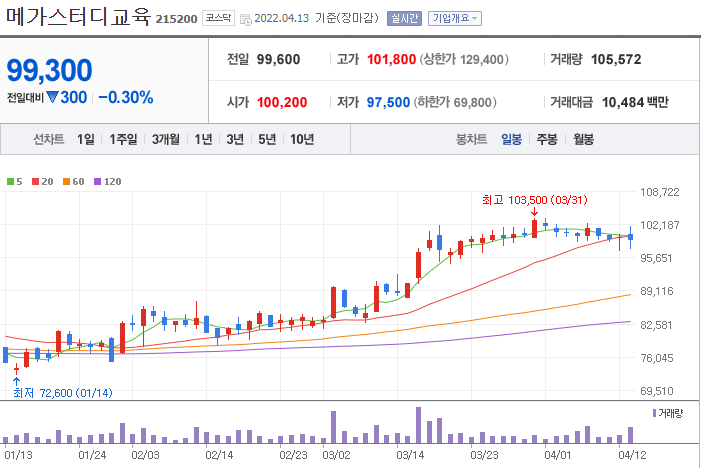Click the 최고 103,500 (03/31) annotation
This screenshot has width=701, height=468.
click(x=535, y=200)
